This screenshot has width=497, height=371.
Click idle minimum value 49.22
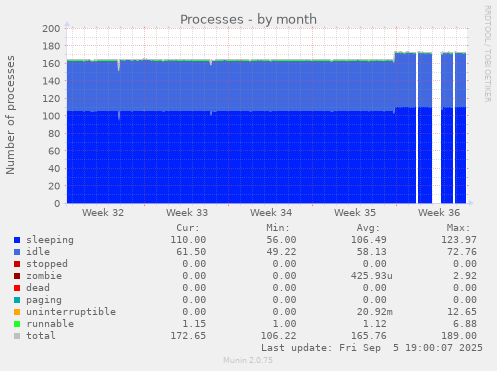coord(281,252)
